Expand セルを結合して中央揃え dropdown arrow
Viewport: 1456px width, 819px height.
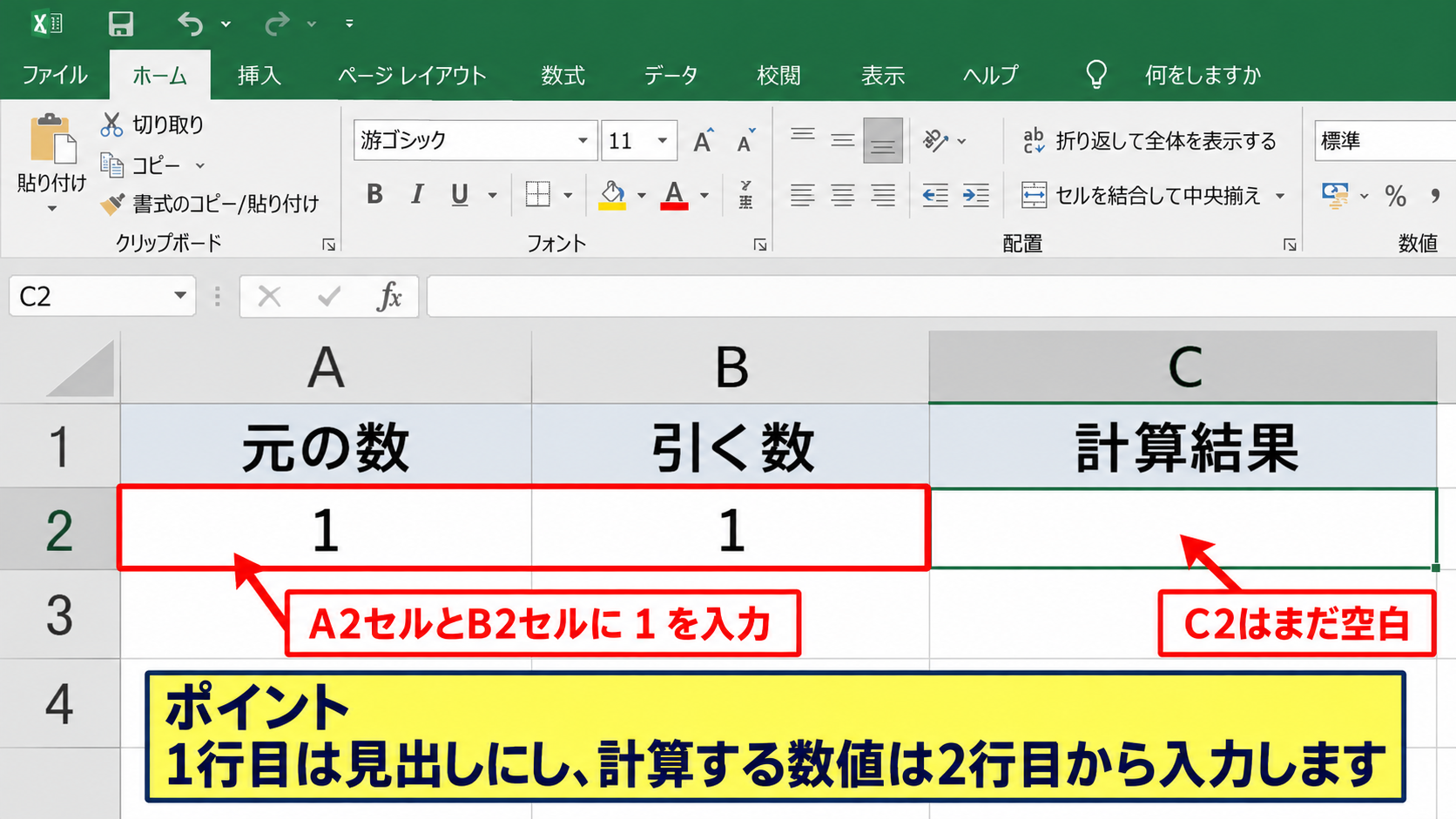click(x=1280, y=196)
